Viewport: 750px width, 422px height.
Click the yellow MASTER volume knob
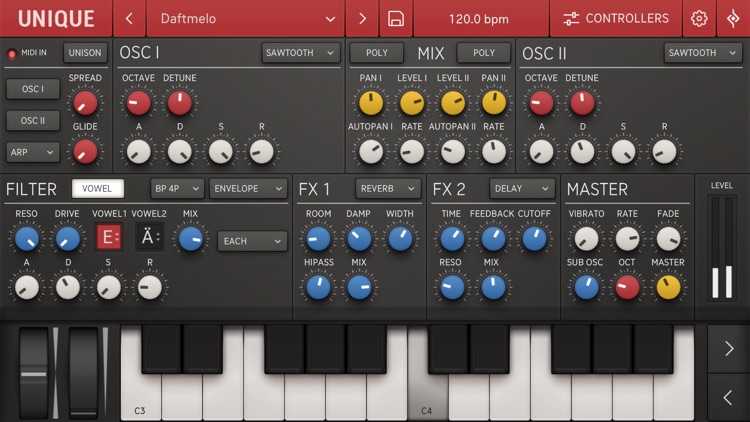click(668, 287)
